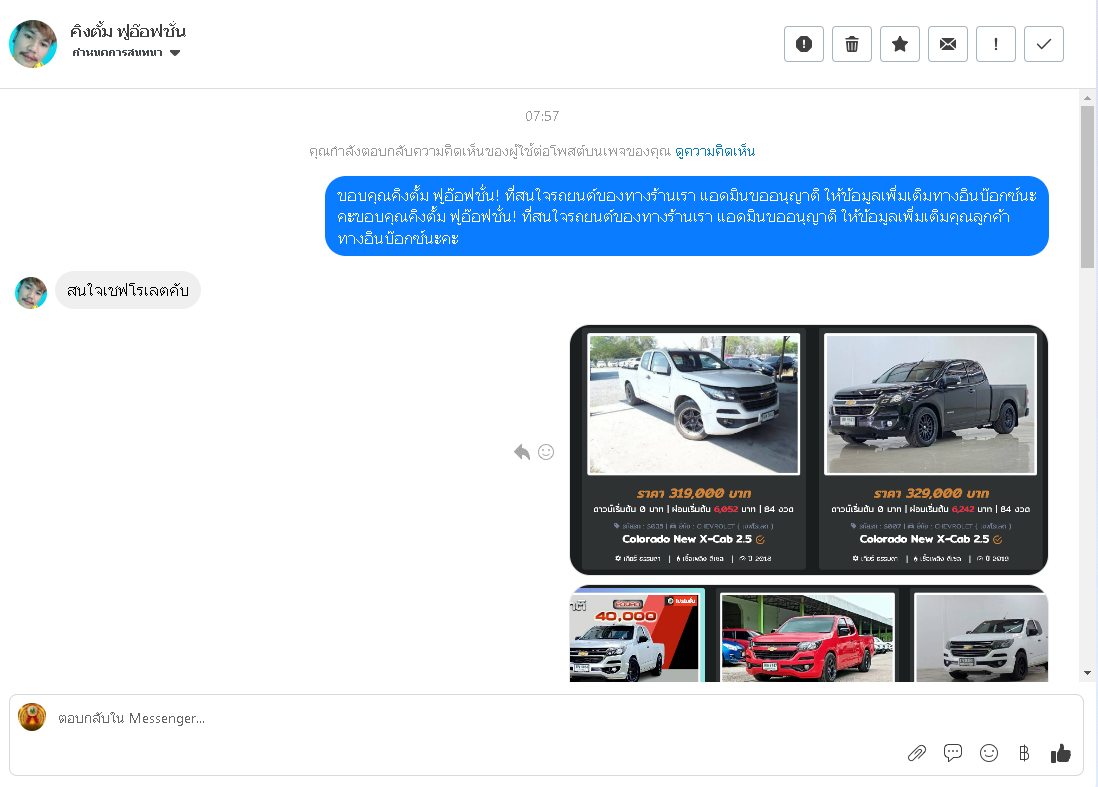
Task: Click page avatar beside reply box
Action: coord(32,717)
